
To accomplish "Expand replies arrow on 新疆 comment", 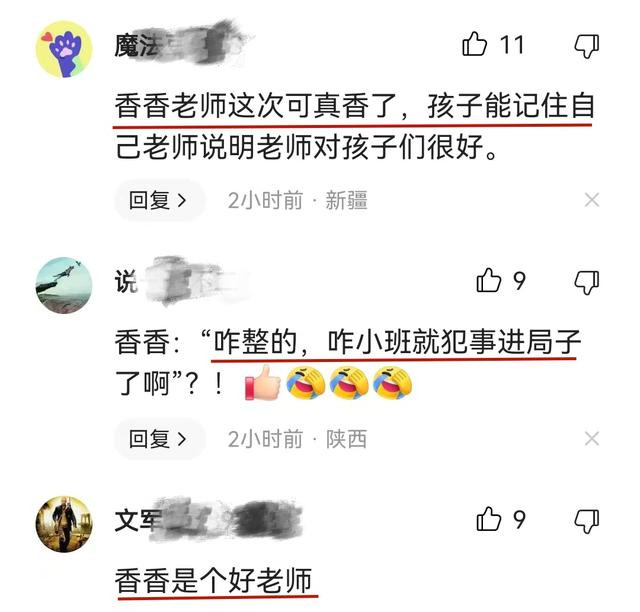I will coord(182,200).
